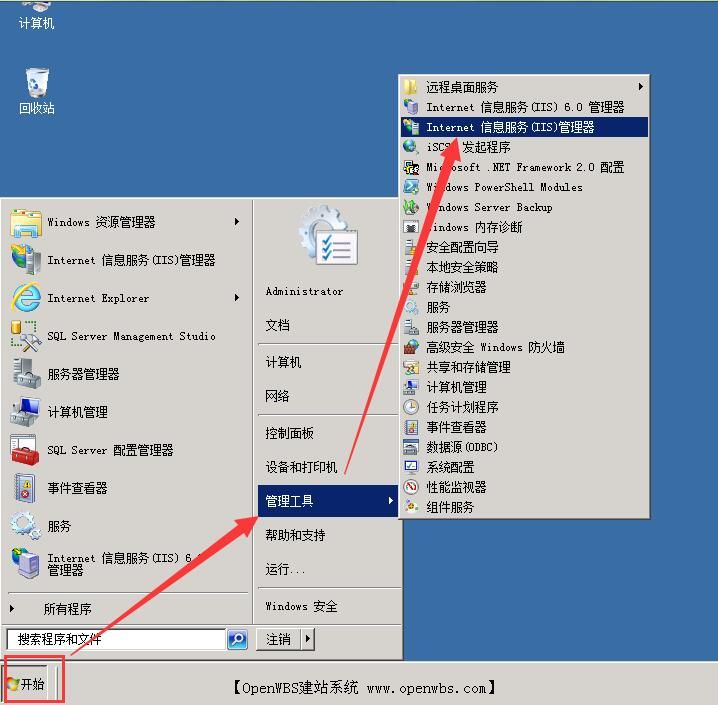Open 控制面板 from the Start menu
Viewport: 718px width, 705px height.
click(289, 433)
